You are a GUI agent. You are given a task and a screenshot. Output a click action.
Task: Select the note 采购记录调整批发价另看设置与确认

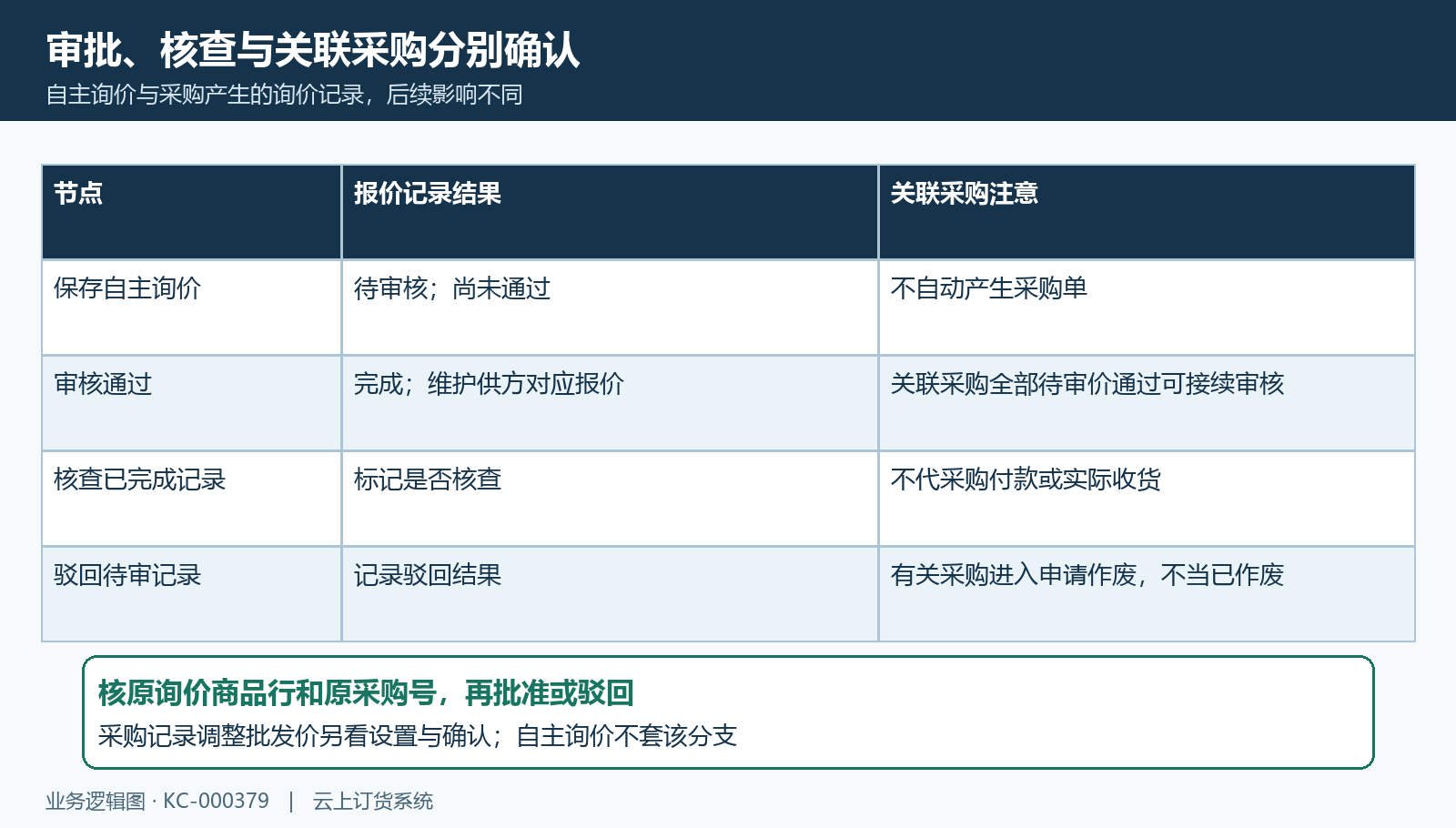[295, 736]
